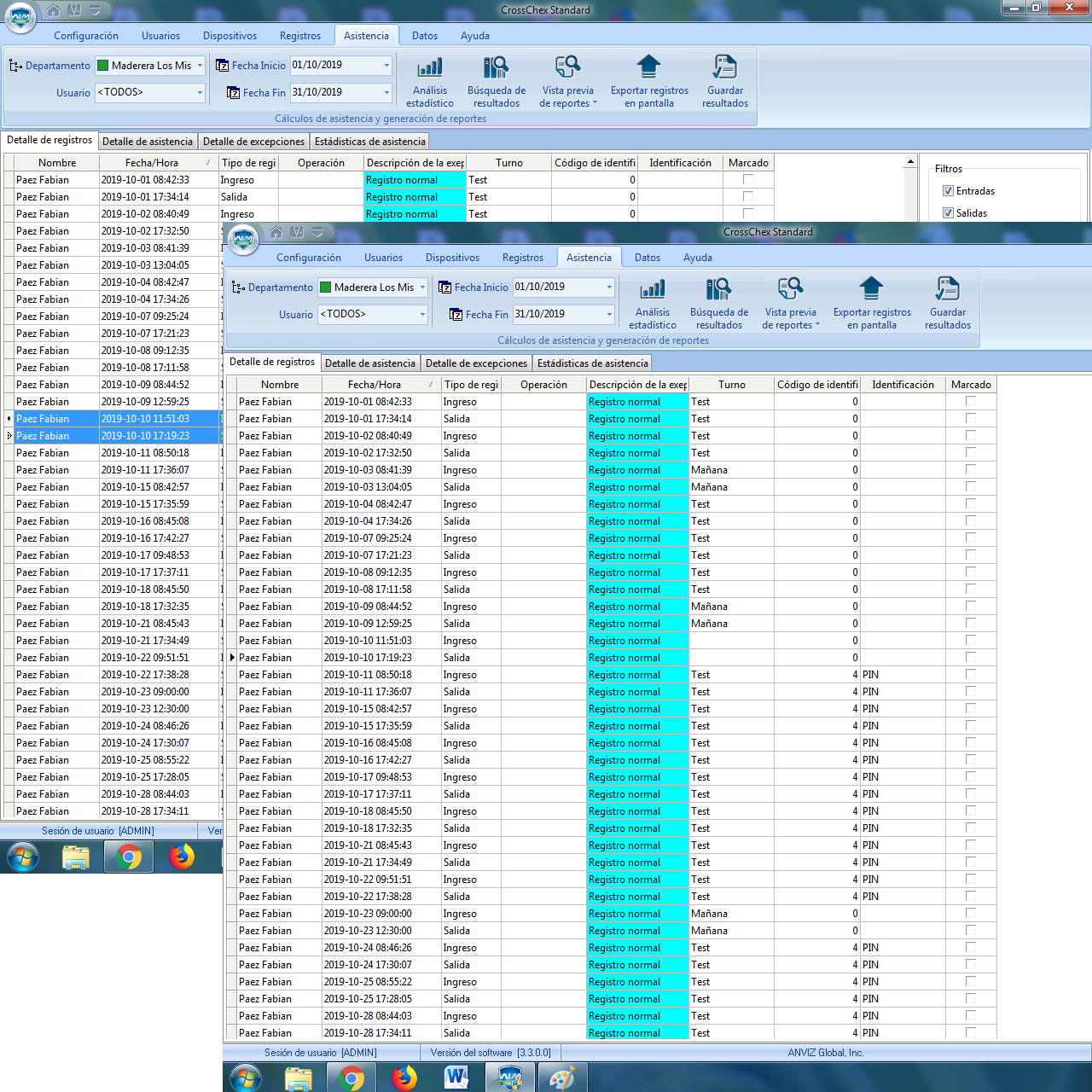Open Ayuda menu in the front window

click(x=698, y=258)
